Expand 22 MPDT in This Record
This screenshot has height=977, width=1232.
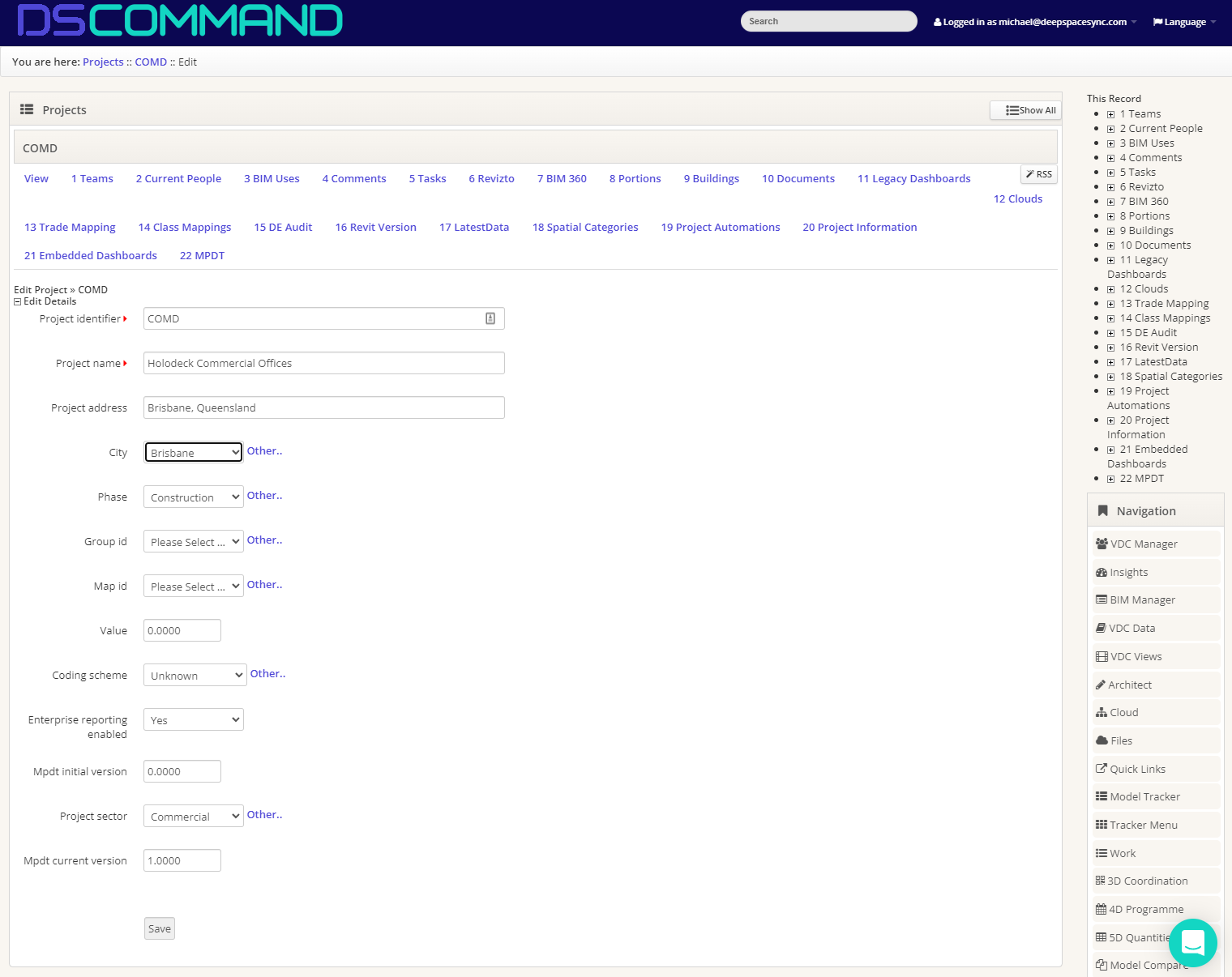1110,479
